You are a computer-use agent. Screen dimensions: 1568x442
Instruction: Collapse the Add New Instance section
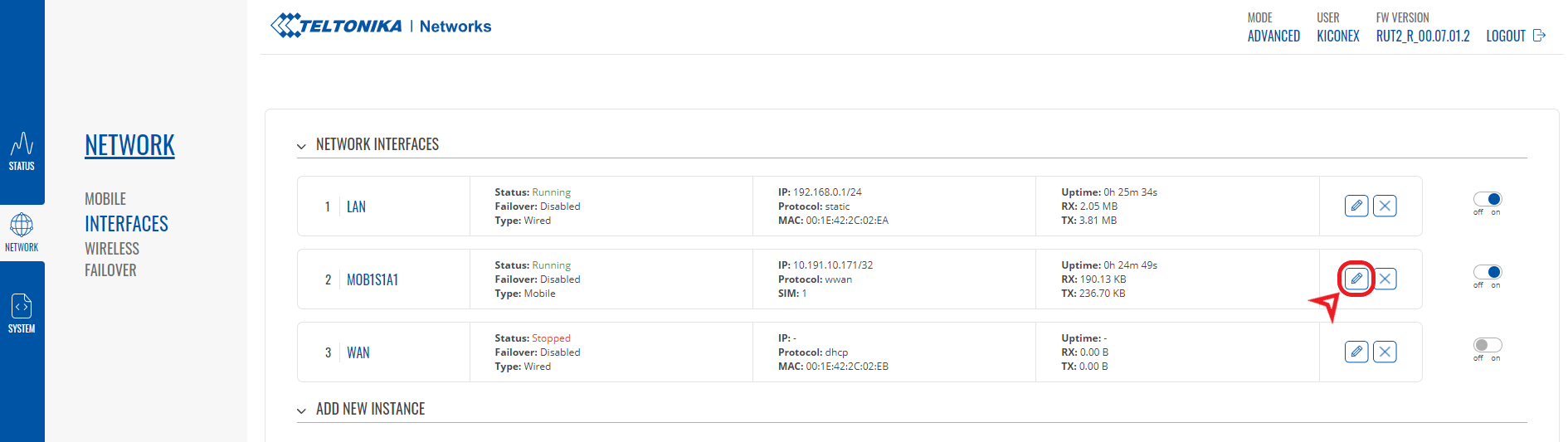tap(301, 410)
